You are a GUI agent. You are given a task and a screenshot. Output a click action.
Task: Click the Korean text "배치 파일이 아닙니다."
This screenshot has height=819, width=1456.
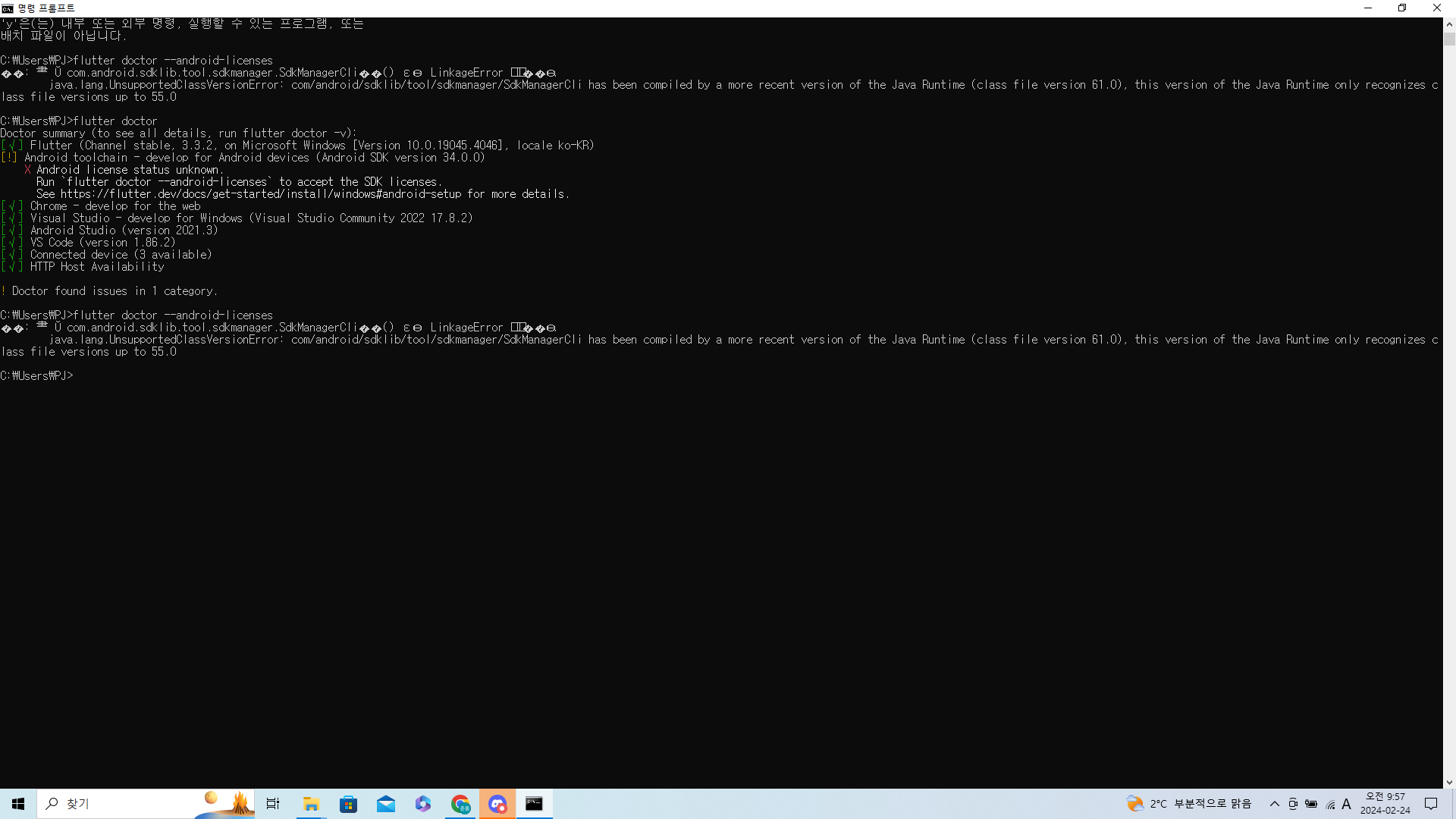[64, 36]
